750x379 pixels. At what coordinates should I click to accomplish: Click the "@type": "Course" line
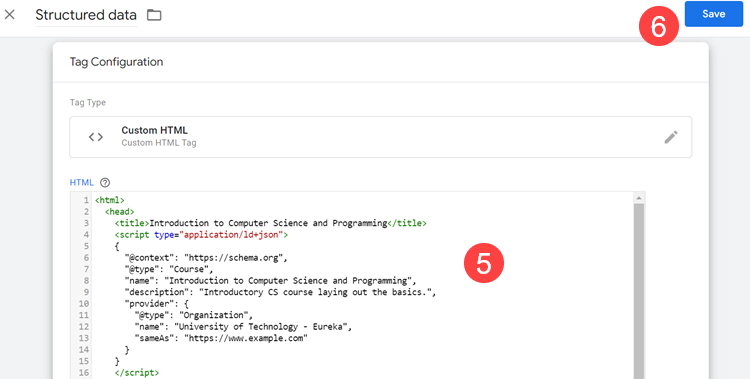point(169,269)
